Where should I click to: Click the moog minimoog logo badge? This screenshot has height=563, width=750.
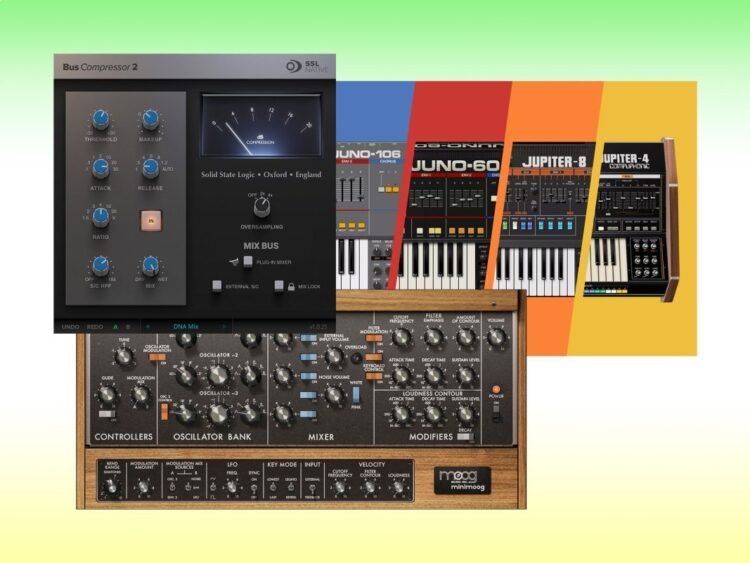(463, 480)
